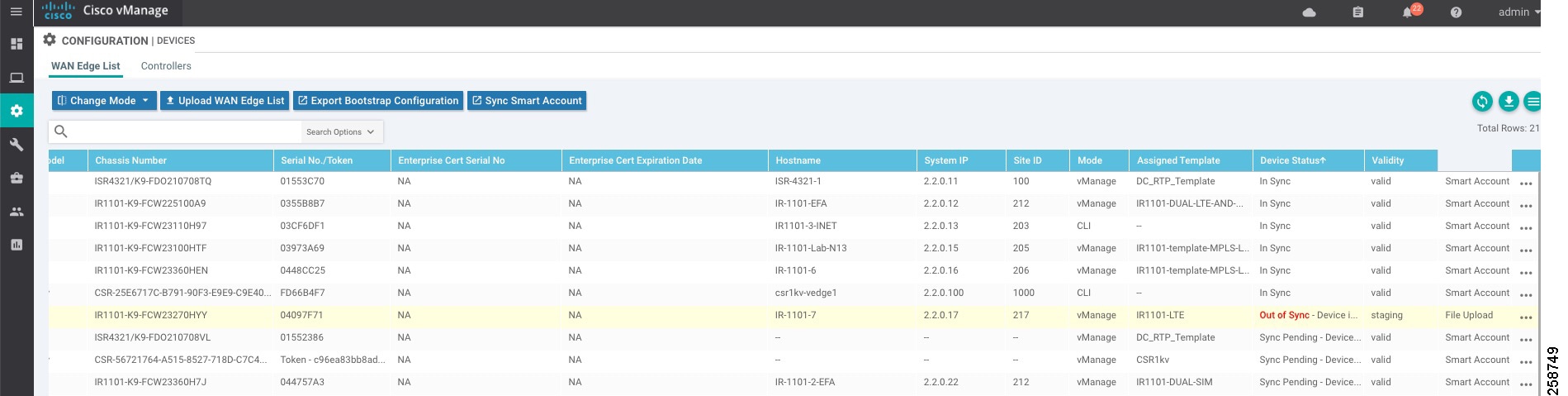Sort by Assigned Template column header
1568x396 pixels.
click(x=1191, y=160)
